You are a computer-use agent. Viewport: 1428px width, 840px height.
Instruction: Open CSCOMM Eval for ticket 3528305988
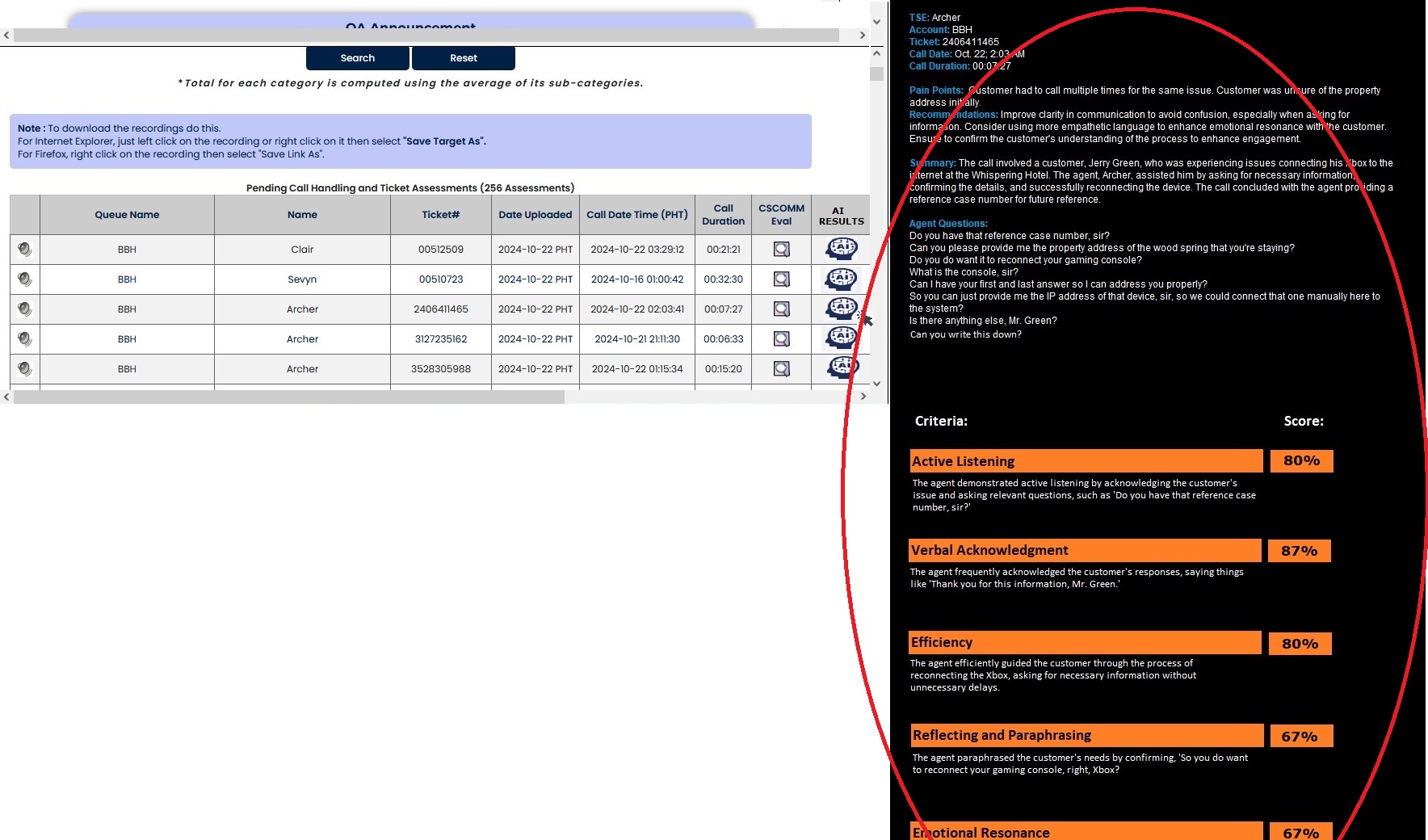(781, 369)
